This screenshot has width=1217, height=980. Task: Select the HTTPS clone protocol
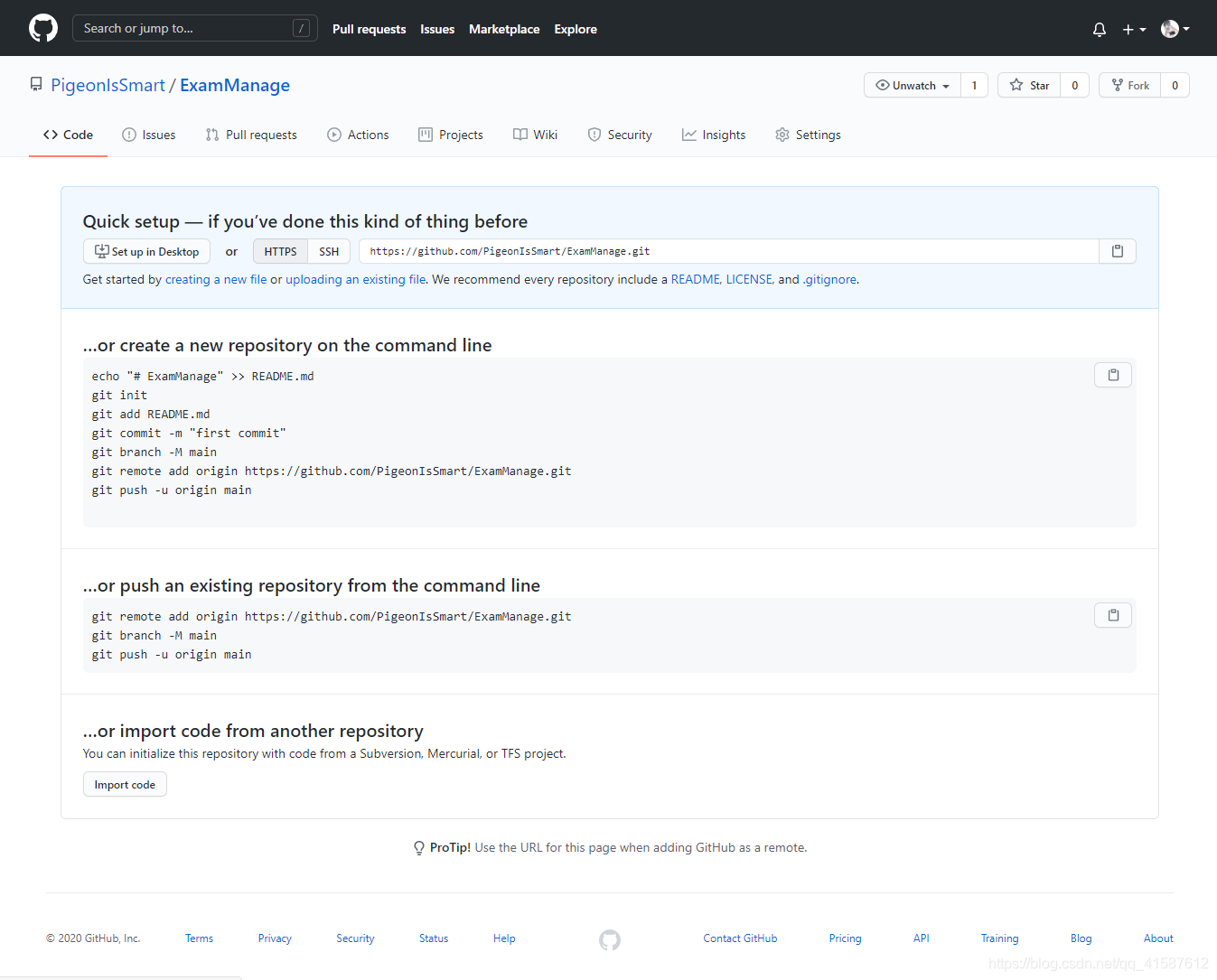pyautogui.click(x=280, y=251)
